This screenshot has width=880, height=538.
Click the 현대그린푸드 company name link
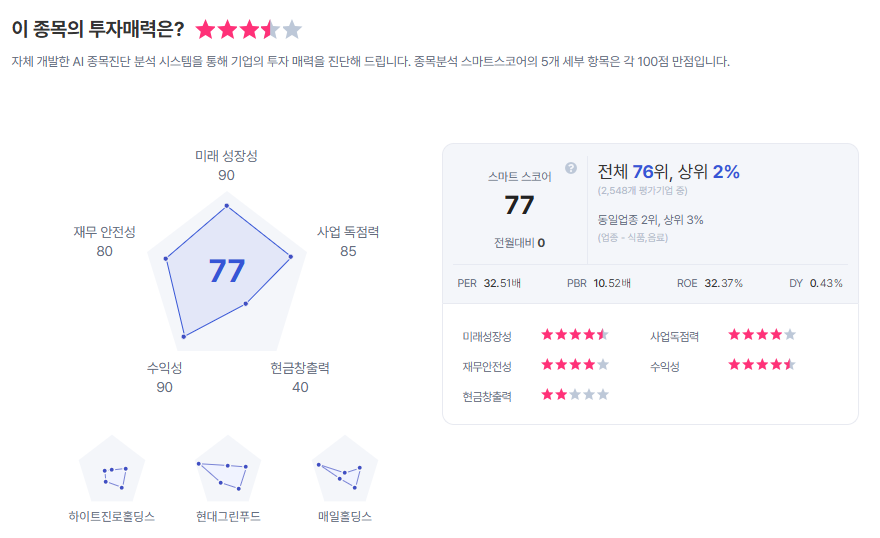pos(228,517)
